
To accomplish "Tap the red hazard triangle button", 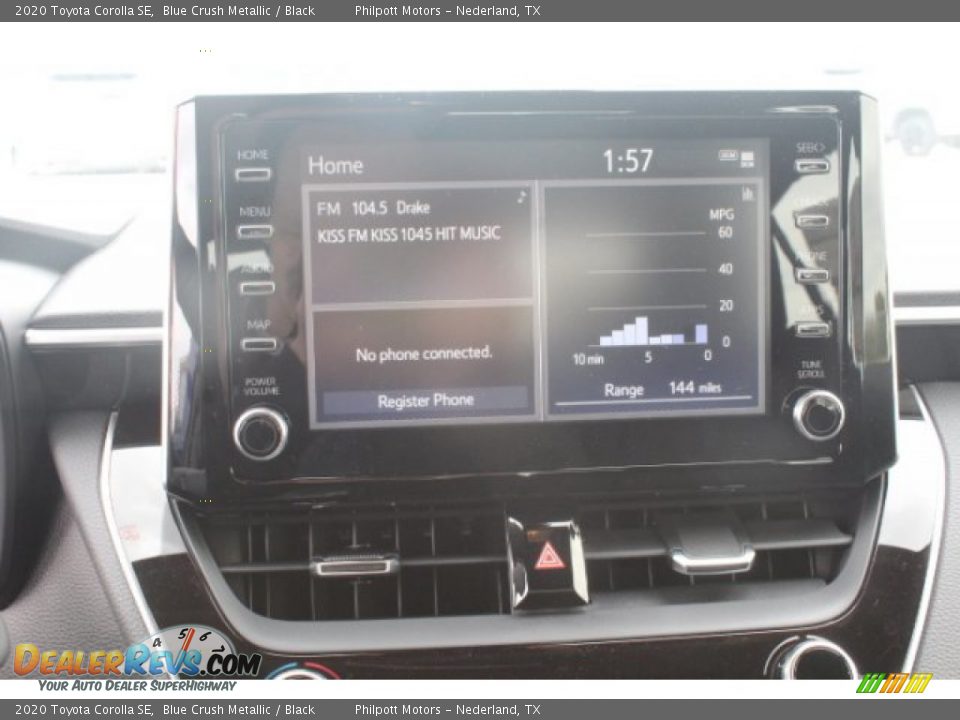I will click(x=549, y=557).
